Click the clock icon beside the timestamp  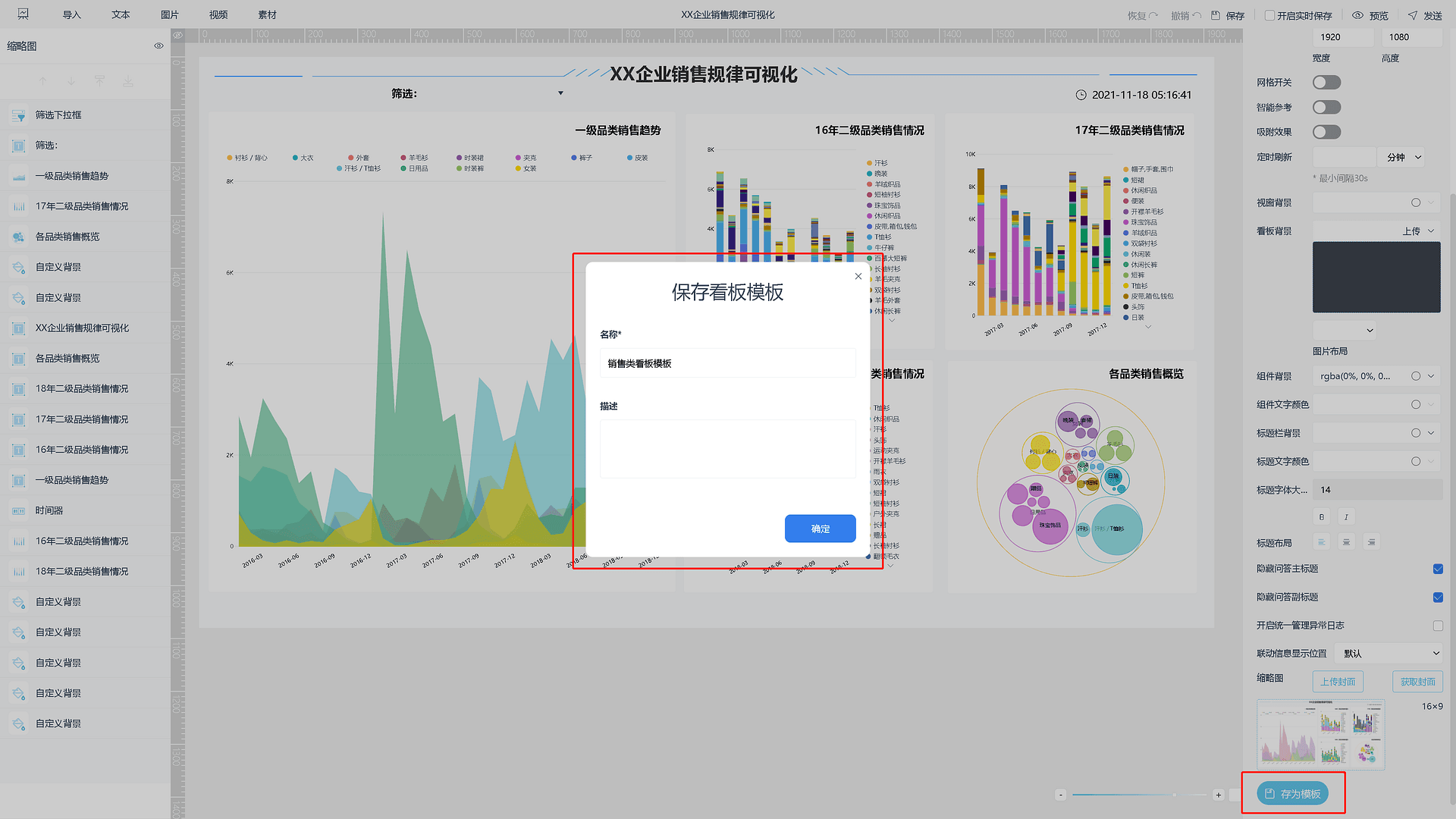tap(1081, 95)
